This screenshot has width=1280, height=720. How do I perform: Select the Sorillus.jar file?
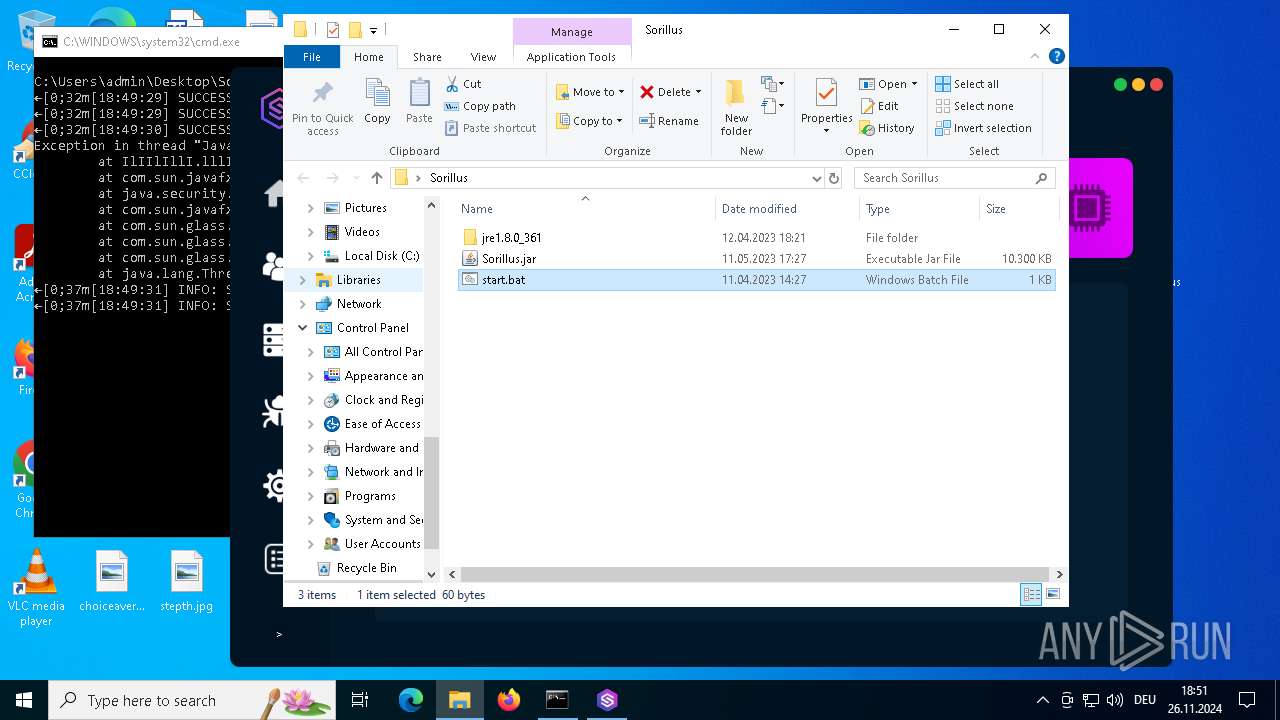pyautogui.click(x=756, y=259)
